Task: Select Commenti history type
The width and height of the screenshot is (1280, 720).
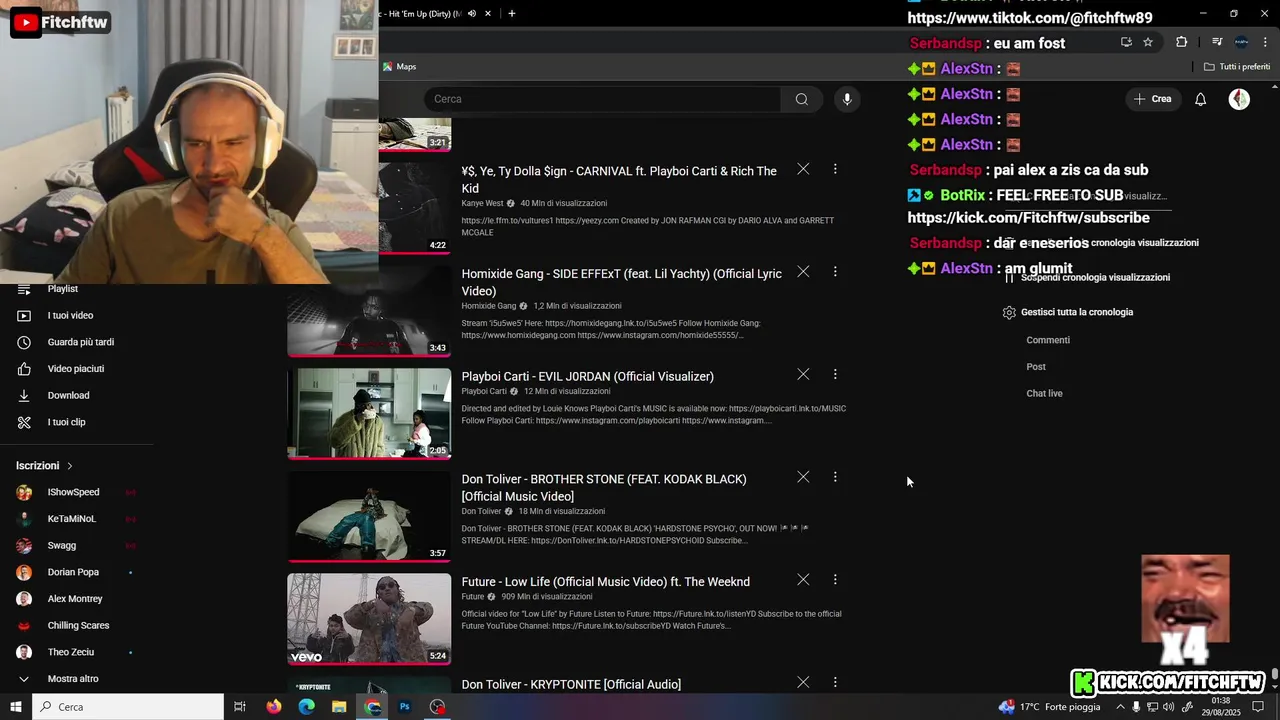Action: tap(1048, 340)
